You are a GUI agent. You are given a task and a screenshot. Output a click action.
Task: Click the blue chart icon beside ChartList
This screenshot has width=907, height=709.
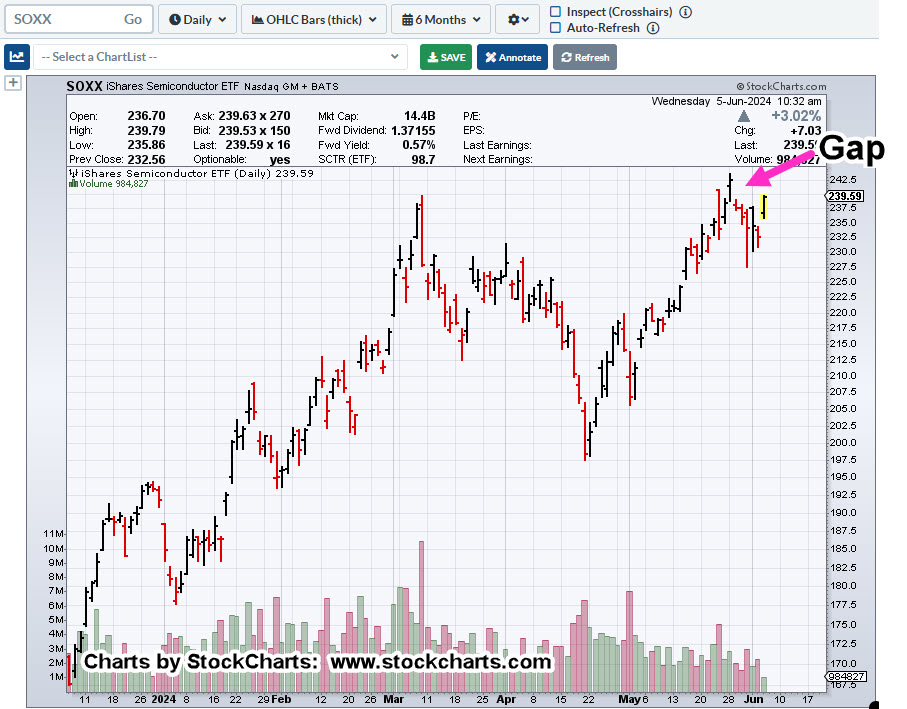tap(17, 57)
